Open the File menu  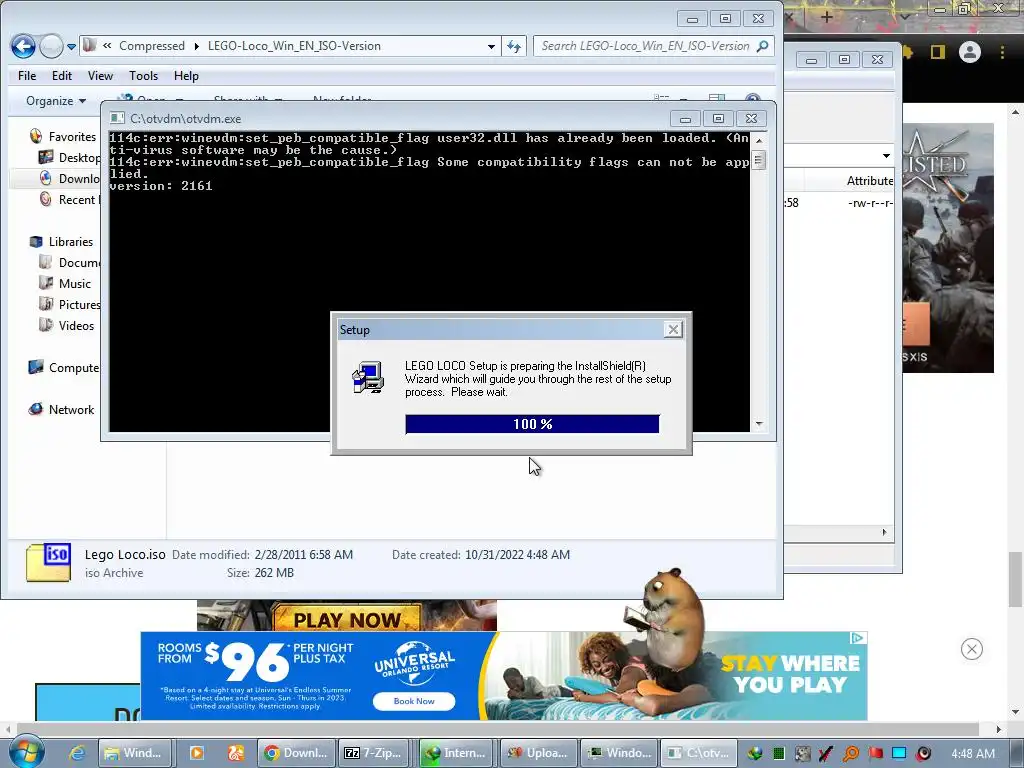27,76
